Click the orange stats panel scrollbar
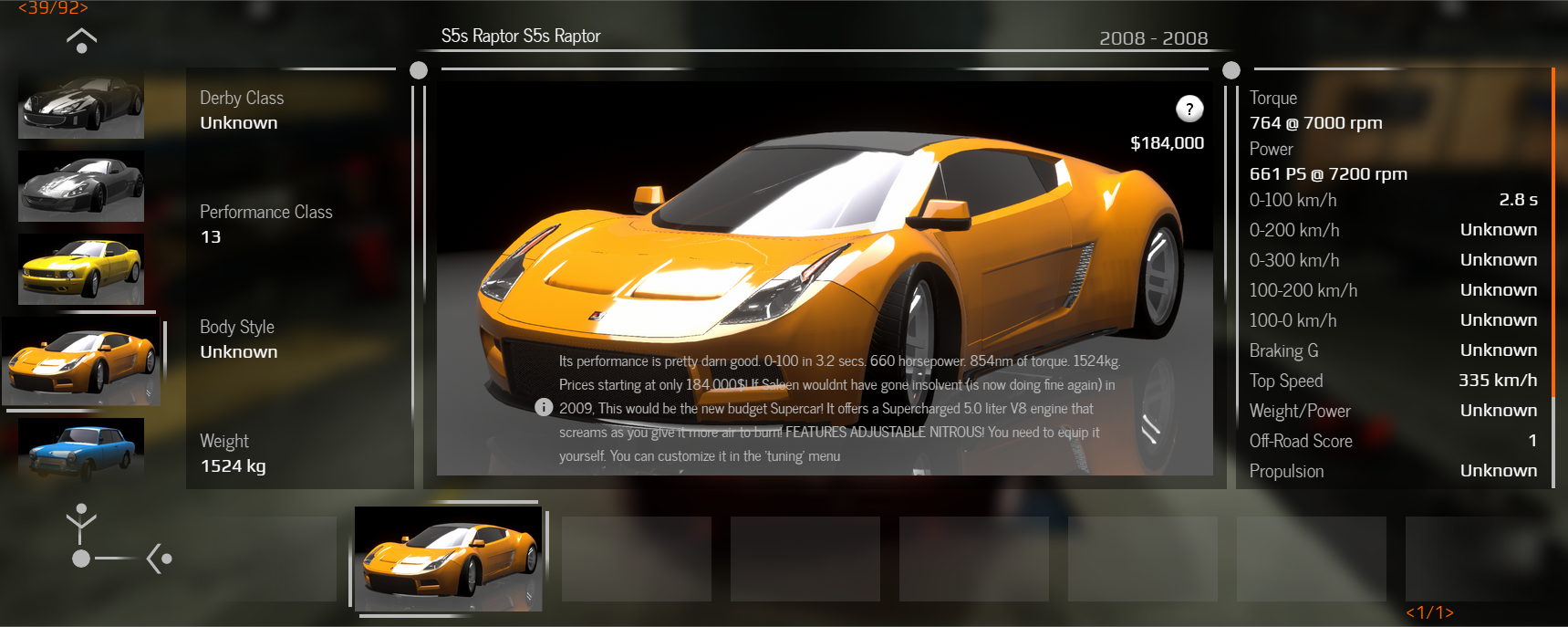Image resolution: width=1568 pixels, height=627 pixels. click(1552, 234)
